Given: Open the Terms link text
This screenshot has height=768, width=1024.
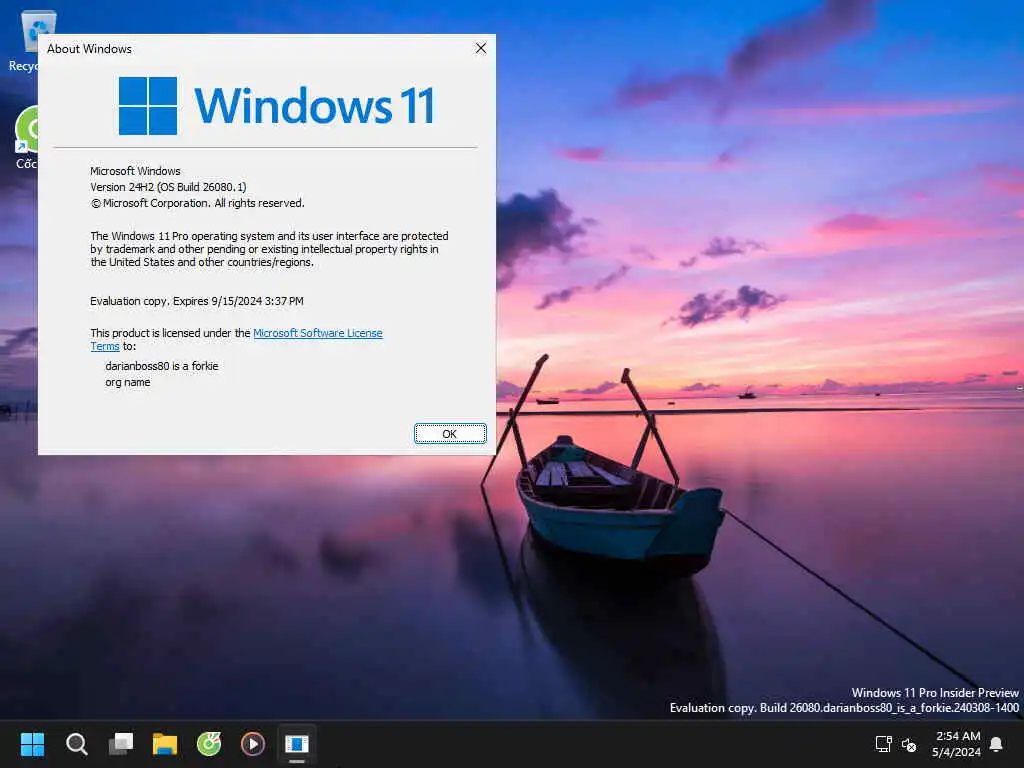Looking at the screenshot, I should coord(104,346).
